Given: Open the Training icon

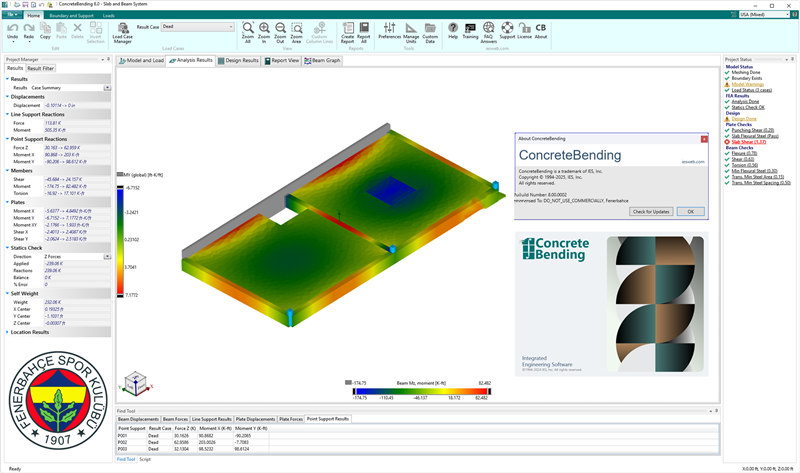Looking at the screenshot, I should pyautogui.click(x=470, y=28).
